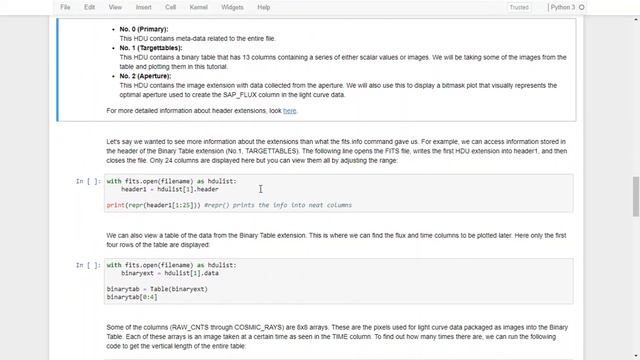Open the Insert menu

coord(143,7)
